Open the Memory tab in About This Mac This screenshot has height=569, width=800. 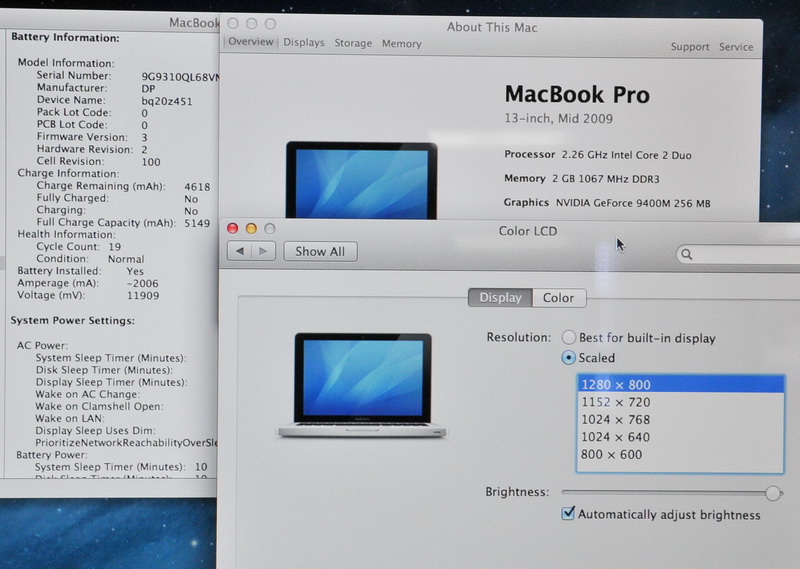(402, 44)
